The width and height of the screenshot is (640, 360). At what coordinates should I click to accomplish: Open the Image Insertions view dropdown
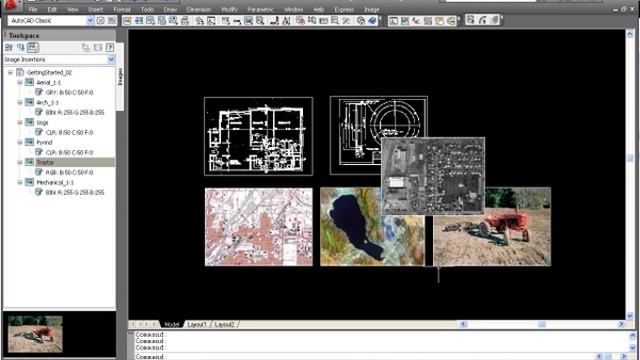(111, 60)
